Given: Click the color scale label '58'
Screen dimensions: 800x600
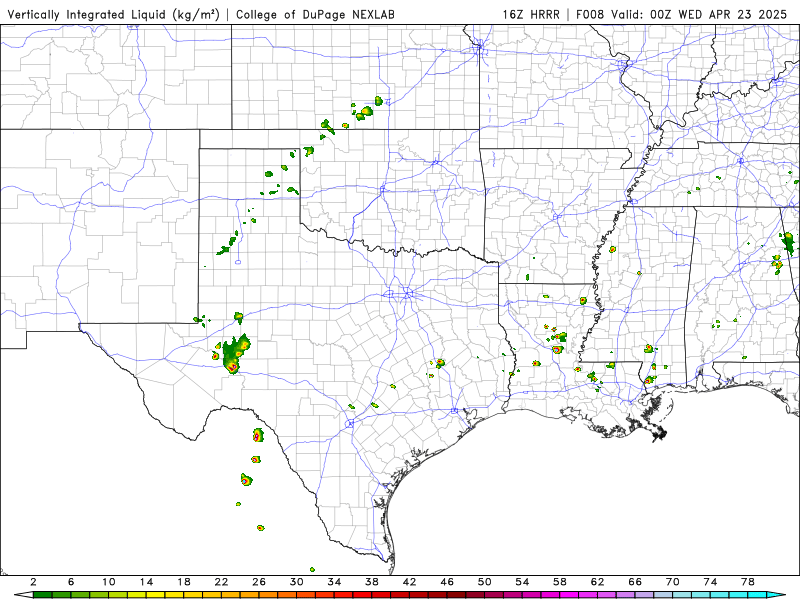Looking at the screenshot, I should (x=560, y=582).
